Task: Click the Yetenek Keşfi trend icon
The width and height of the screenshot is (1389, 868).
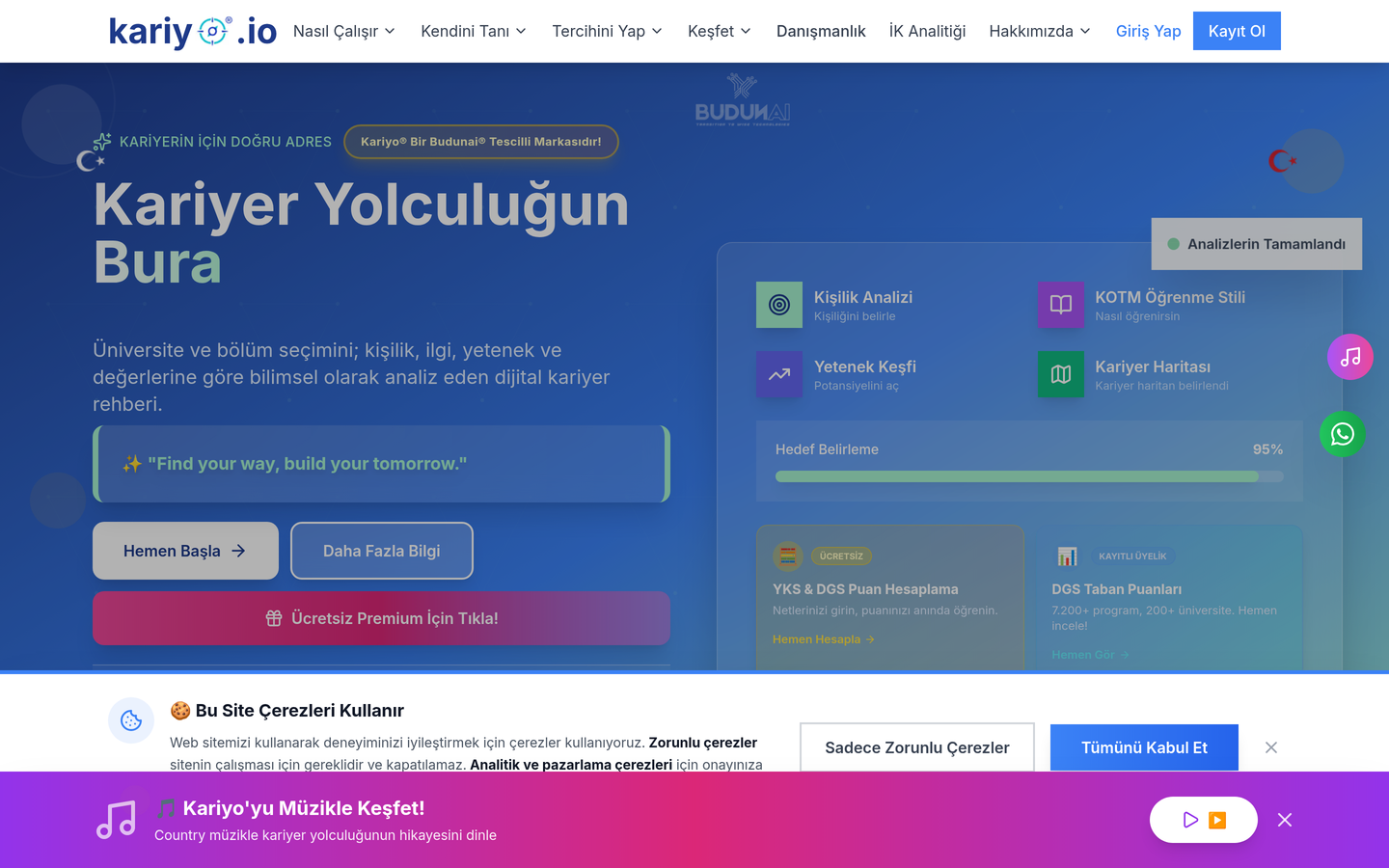Action: (x=779, y=374)
